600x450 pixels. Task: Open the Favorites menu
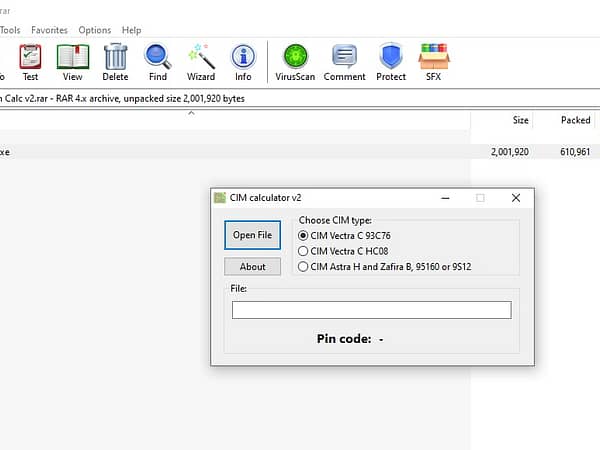pyautogui.click(x=49, y=30)
